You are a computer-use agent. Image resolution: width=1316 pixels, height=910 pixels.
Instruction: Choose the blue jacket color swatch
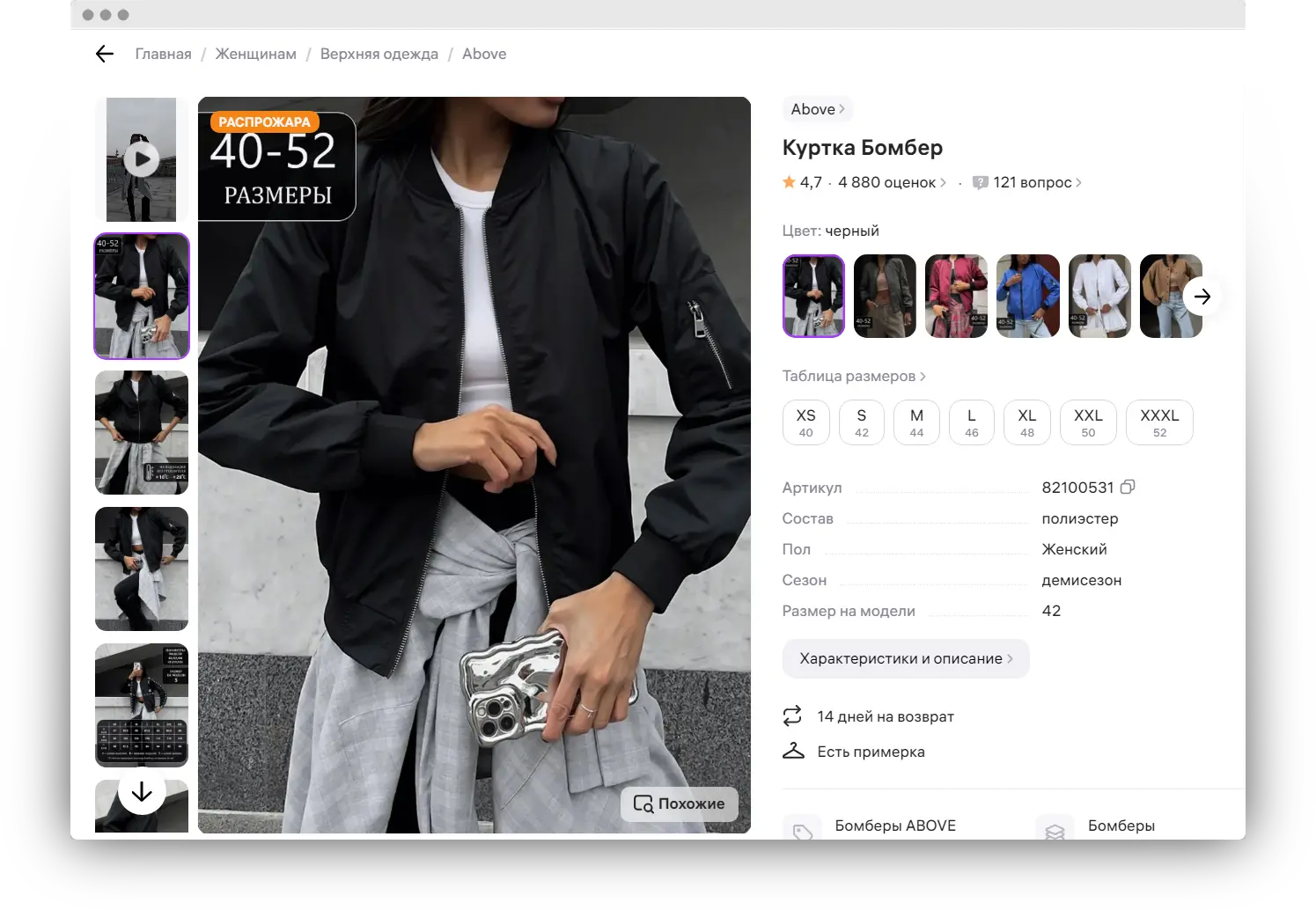click(x=1027, y=297)
